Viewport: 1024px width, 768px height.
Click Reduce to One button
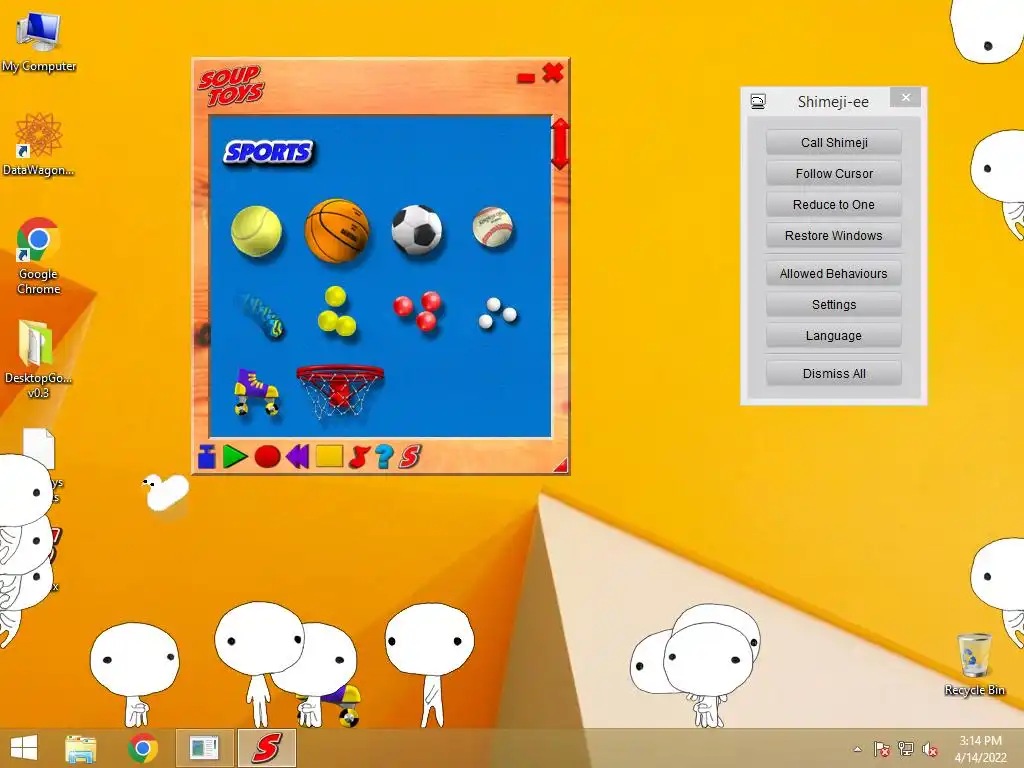pyautogui.click(x=834, y=204)
